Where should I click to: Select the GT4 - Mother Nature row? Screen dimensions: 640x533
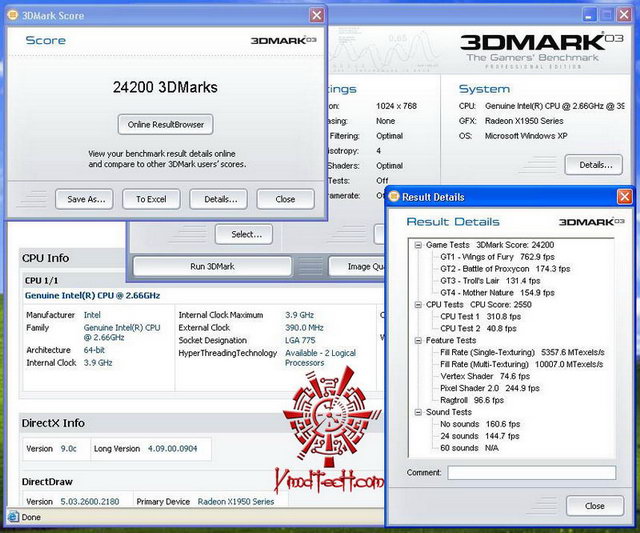tap(497, 293)
